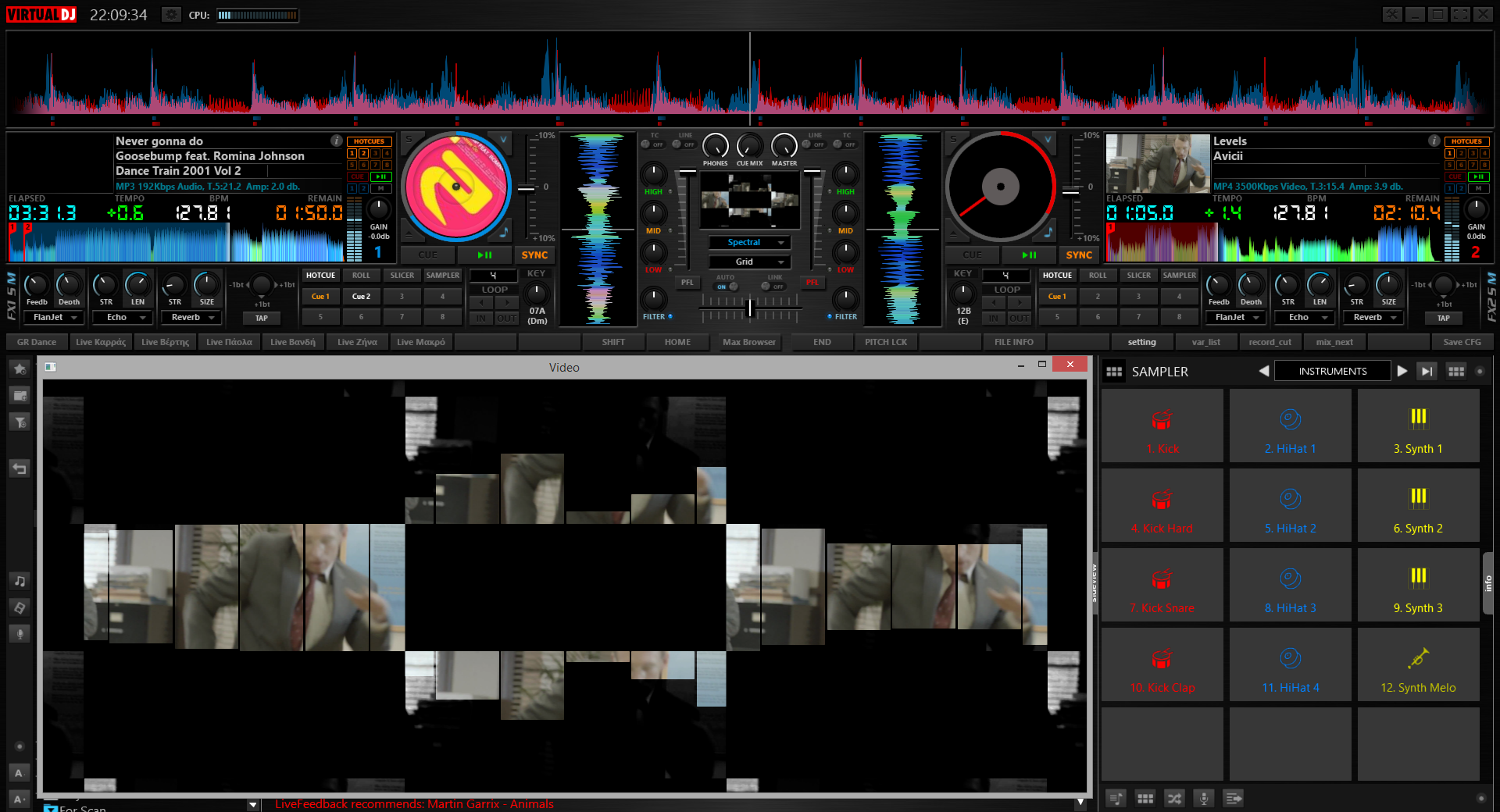Trigger the HiHat 2 sample pad
1500x812 pixels.
click(1290, 506)
